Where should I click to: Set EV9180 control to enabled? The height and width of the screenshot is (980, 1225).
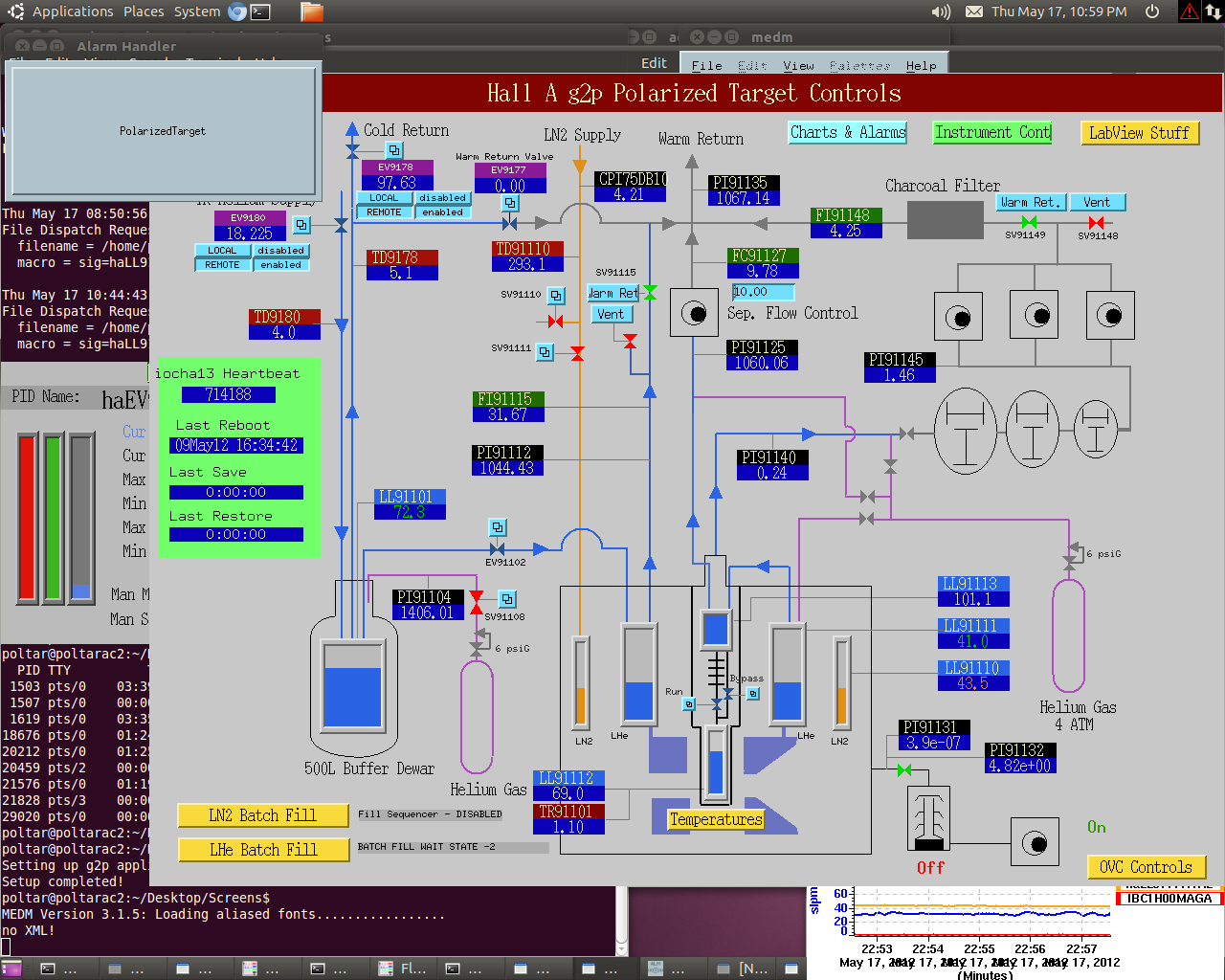[280, 265]
